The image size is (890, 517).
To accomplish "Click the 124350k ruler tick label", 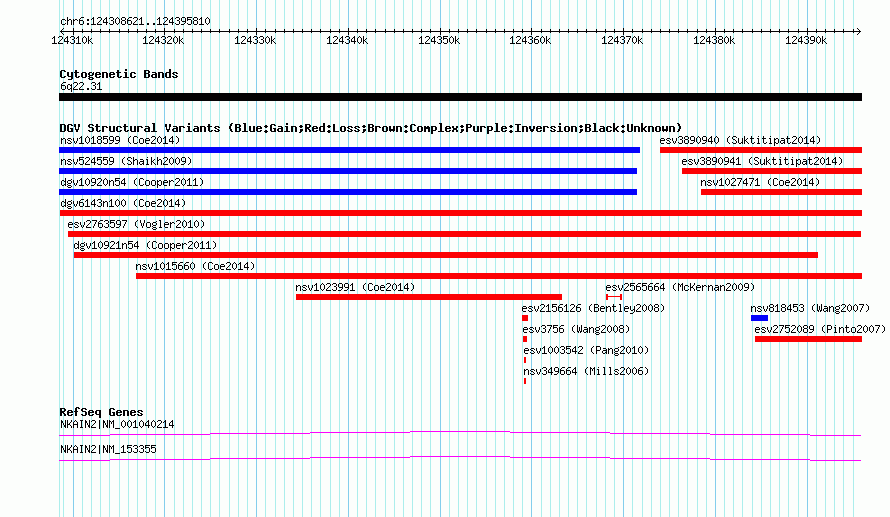I will [439, 40].
